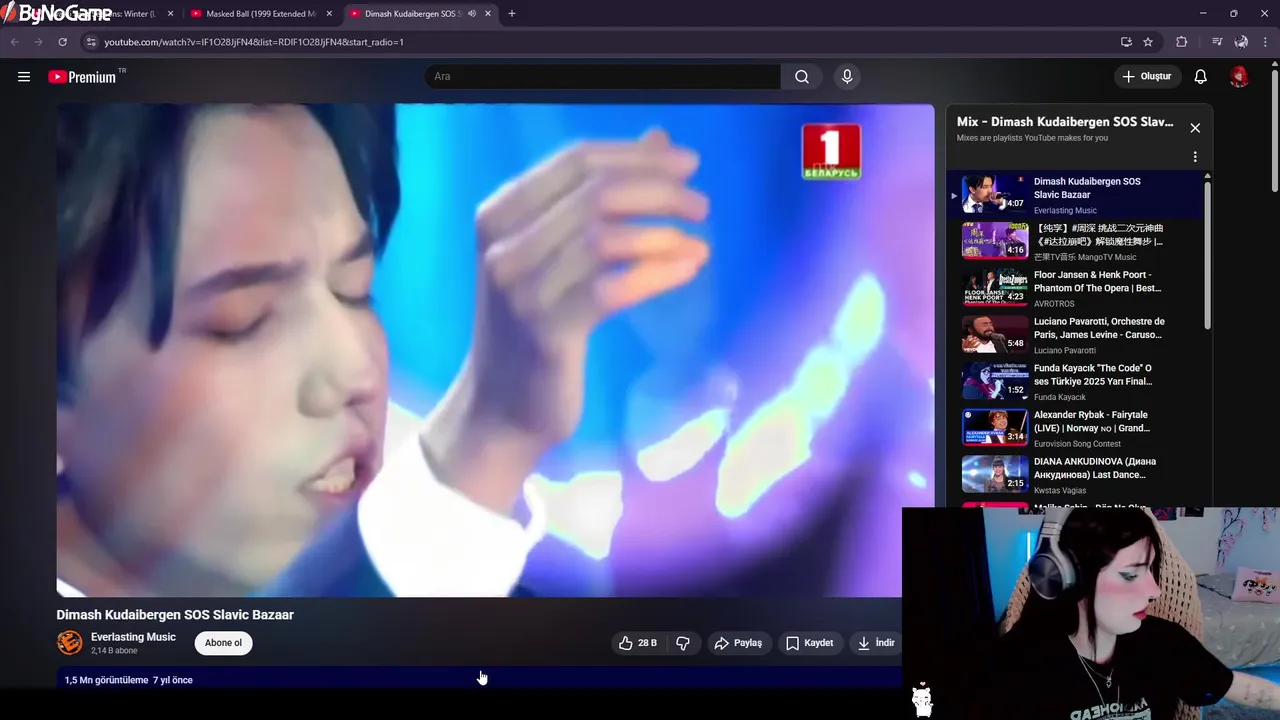Viewport: 1280px width, 720px height.
Task: Save the video using Kaydet
Action: (809, 643)
